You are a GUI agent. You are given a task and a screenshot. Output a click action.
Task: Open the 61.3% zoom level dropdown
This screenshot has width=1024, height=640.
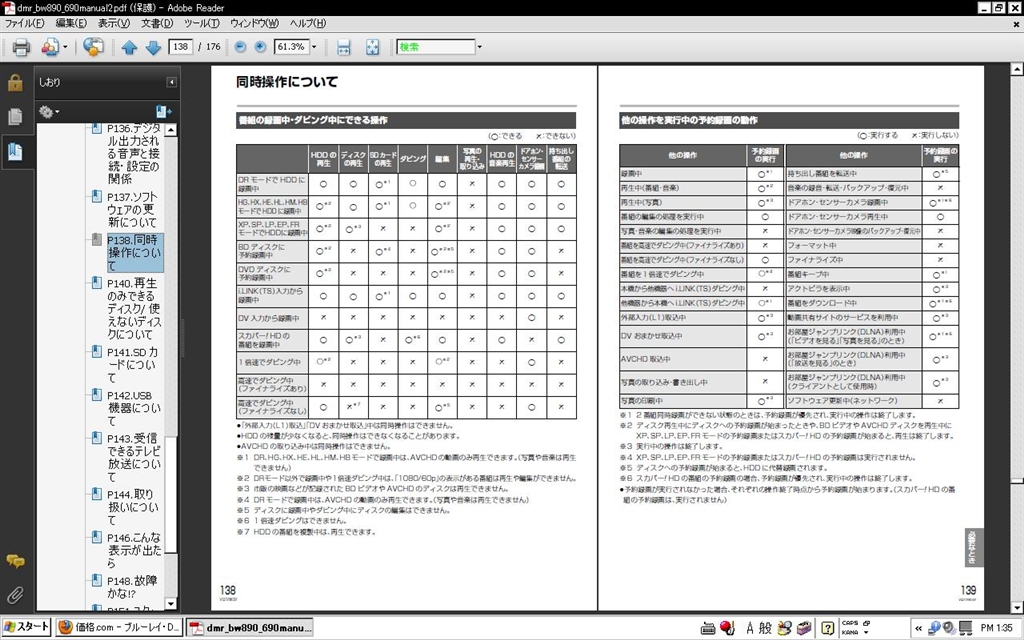pyautogui.click(x=313, y=47)
